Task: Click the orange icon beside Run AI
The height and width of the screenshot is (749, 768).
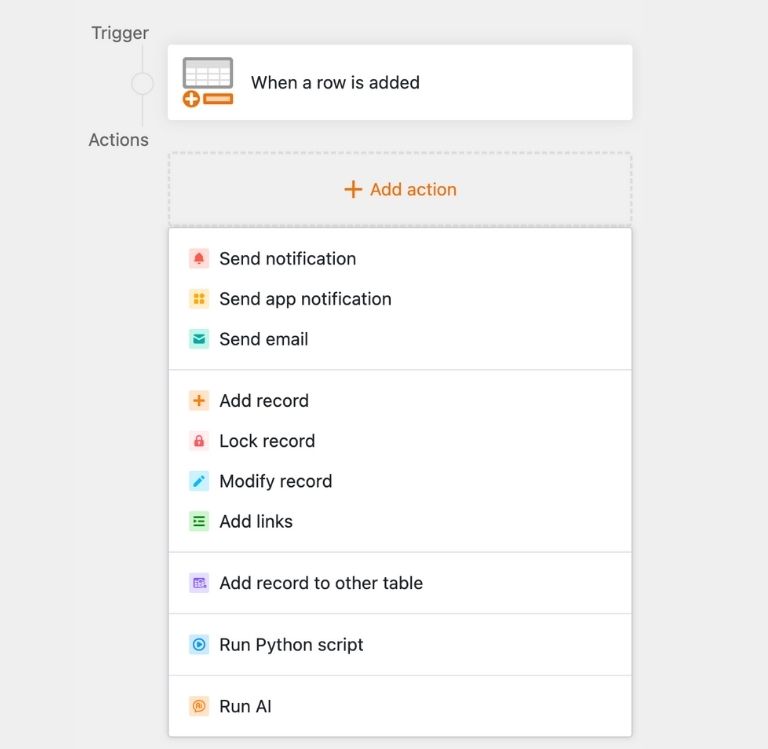Action: [199, 706]
